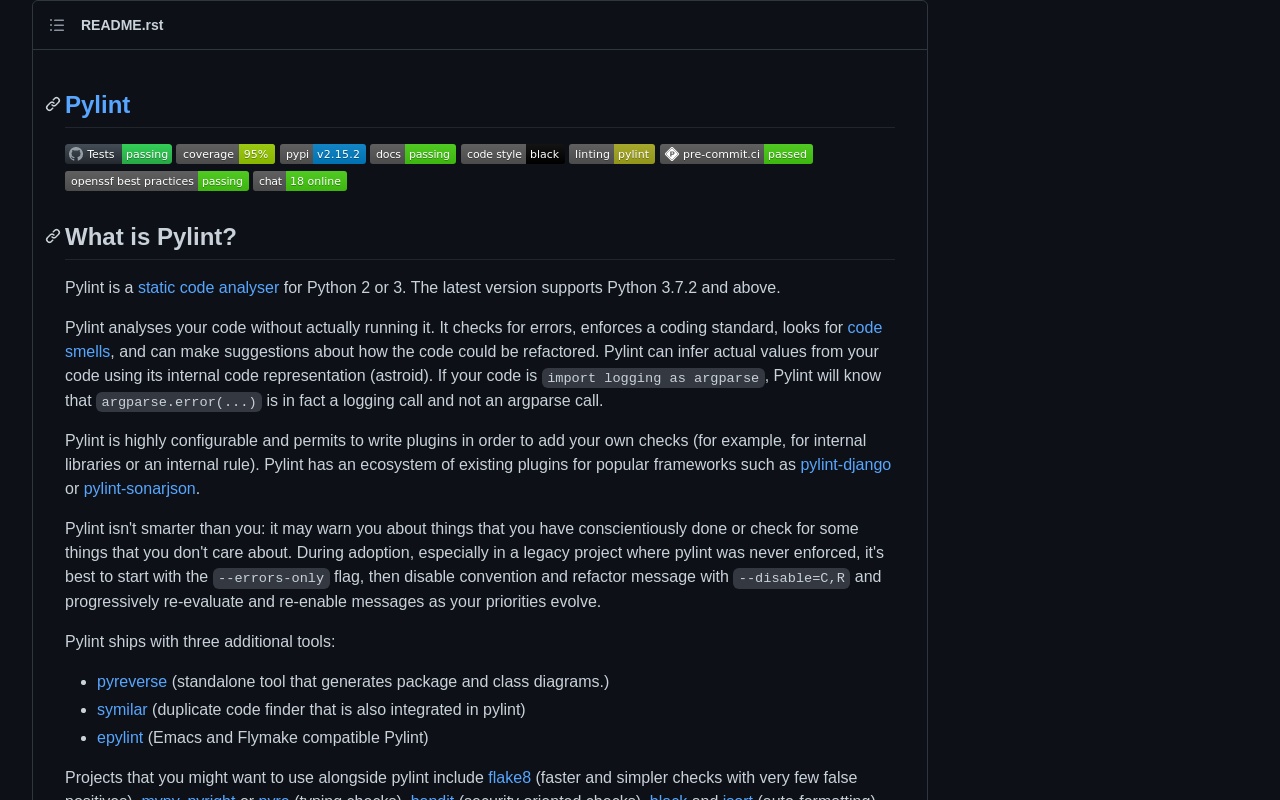The image size is (1280, 800).
Task: Open the docs passing badge
Action: click(412, 154)
